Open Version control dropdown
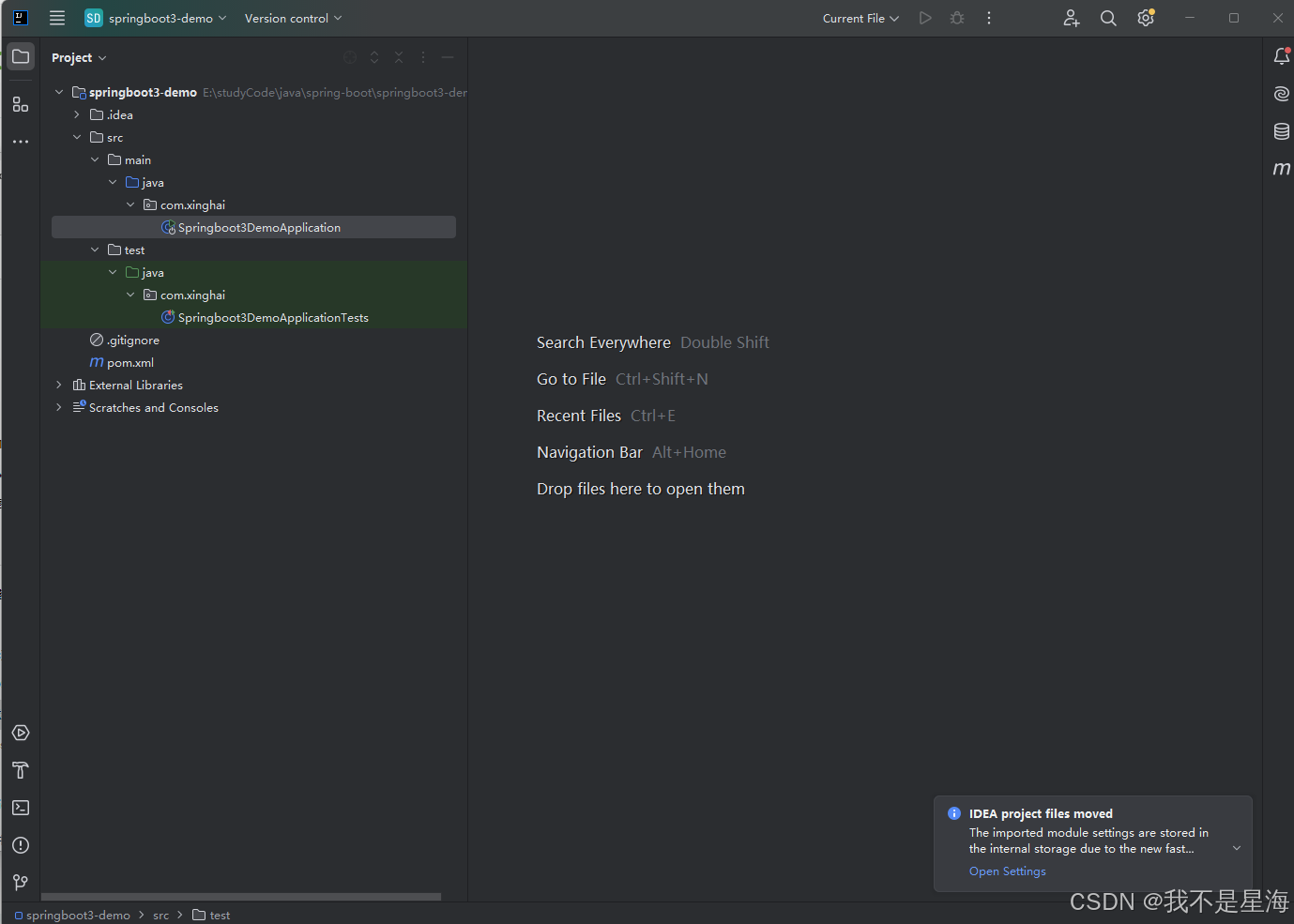The image size is (1294, 924). (x=293, y=18)
